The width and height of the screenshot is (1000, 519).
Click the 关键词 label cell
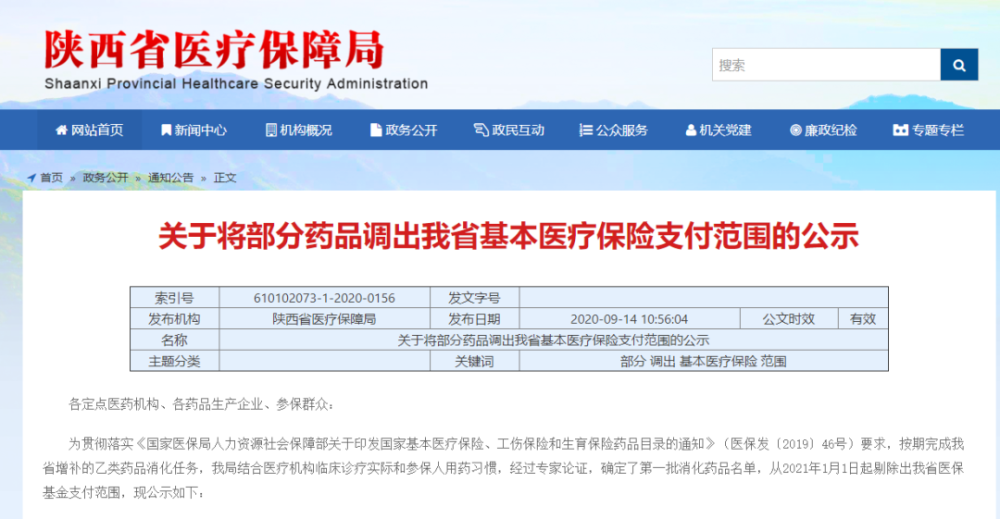474,362
